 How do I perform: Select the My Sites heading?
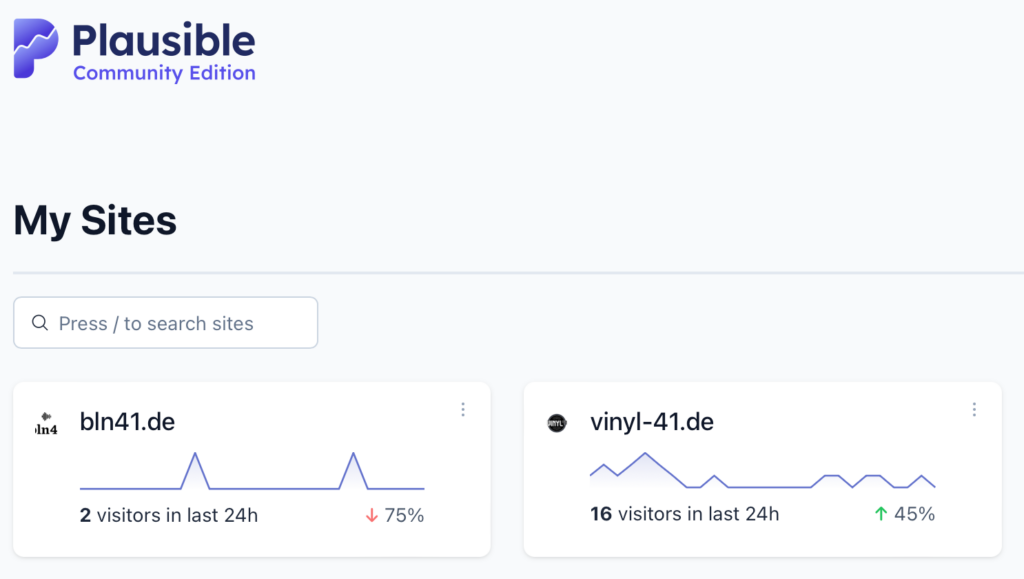(94, 221)
